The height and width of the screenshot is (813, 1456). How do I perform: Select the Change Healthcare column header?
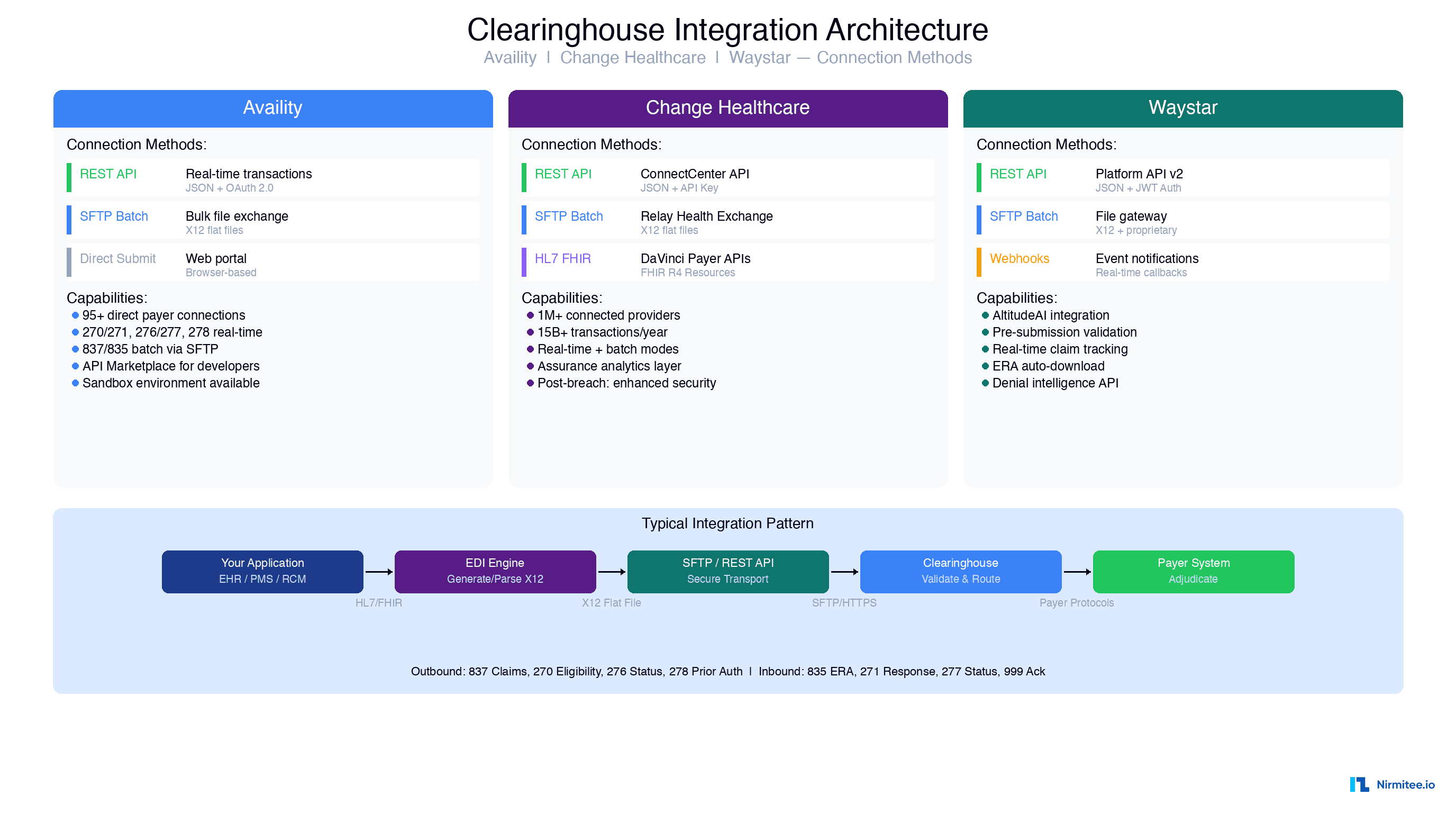(x=727, y=108)
